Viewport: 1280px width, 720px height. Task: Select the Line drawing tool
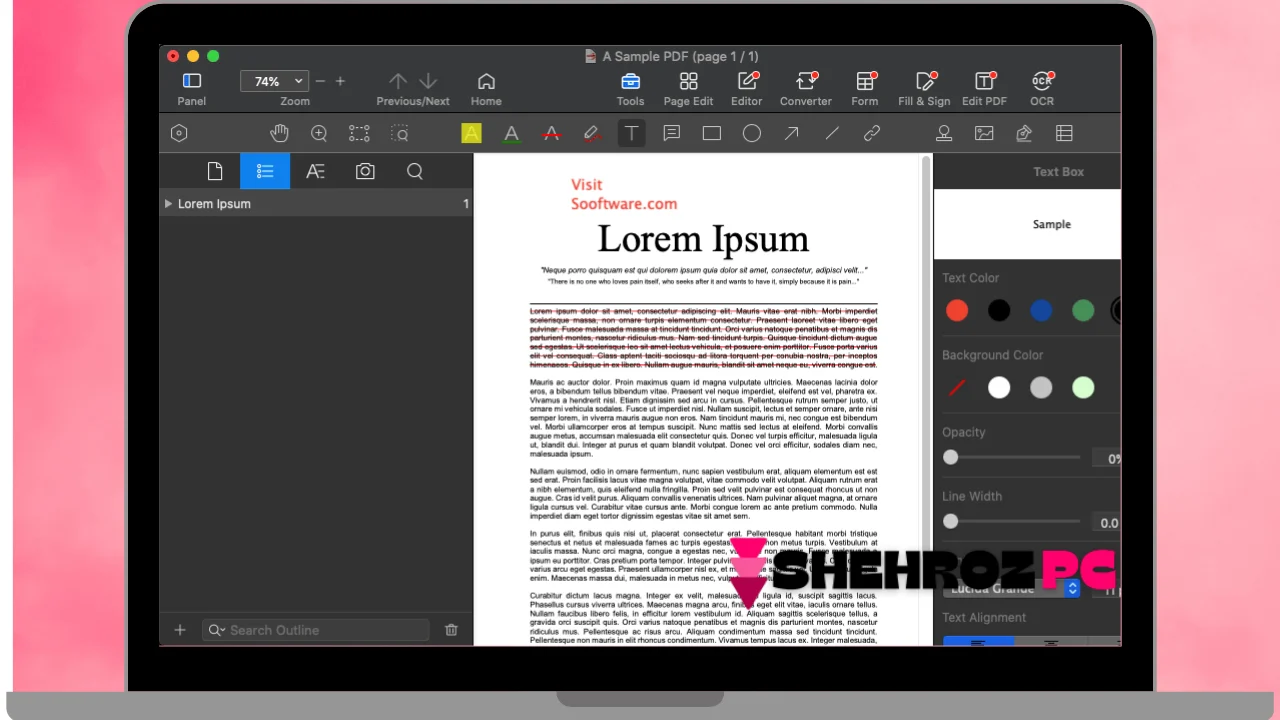tap(832, 133)
